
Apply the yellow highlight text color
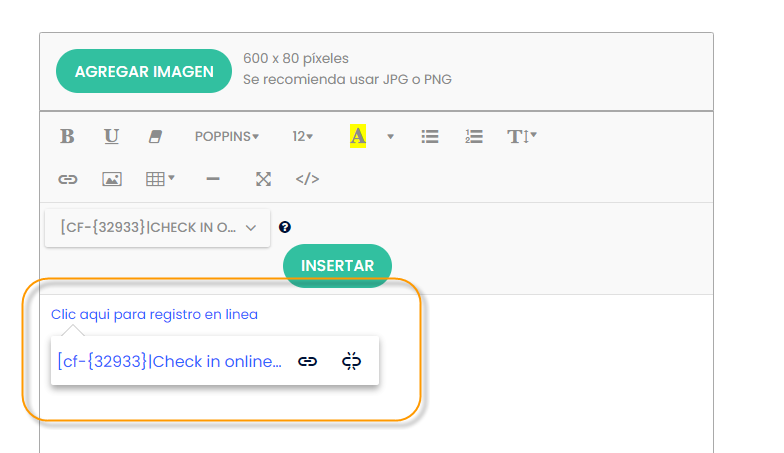click(x=357, y=136)
